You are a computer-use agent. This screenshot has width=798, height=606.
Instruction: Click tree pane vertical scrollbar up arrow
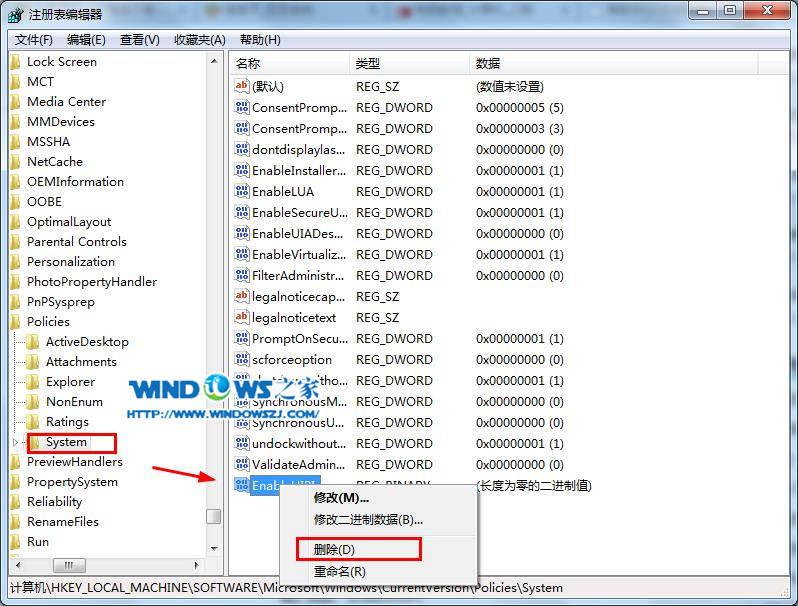(214, 61)
